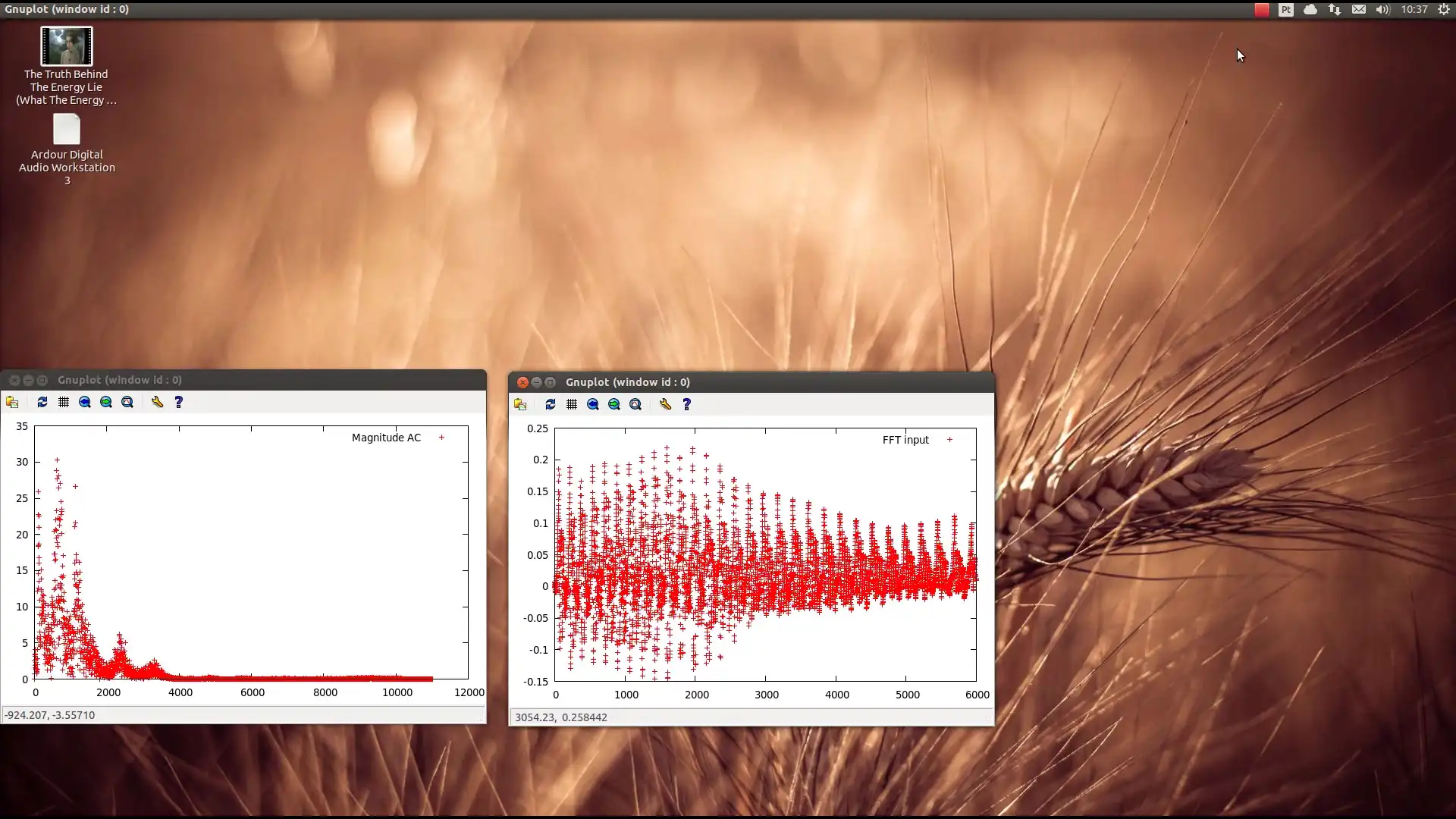Copy Magnitude AC plot to clipboard
The image size is (1456, 819).
coord(12,402)
